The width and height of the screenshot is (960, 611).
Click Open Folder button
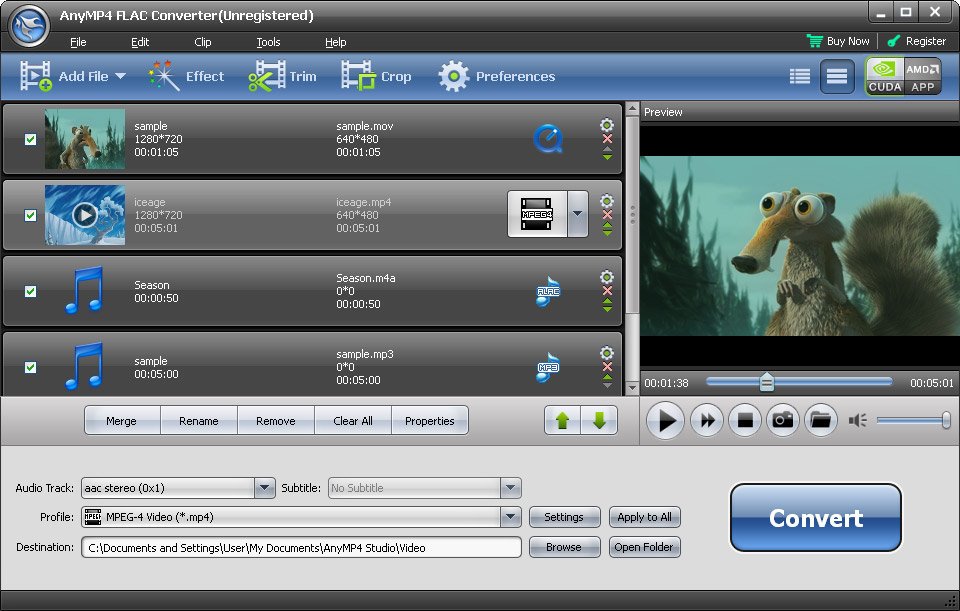pyautogui.click(x=644, y=547)
